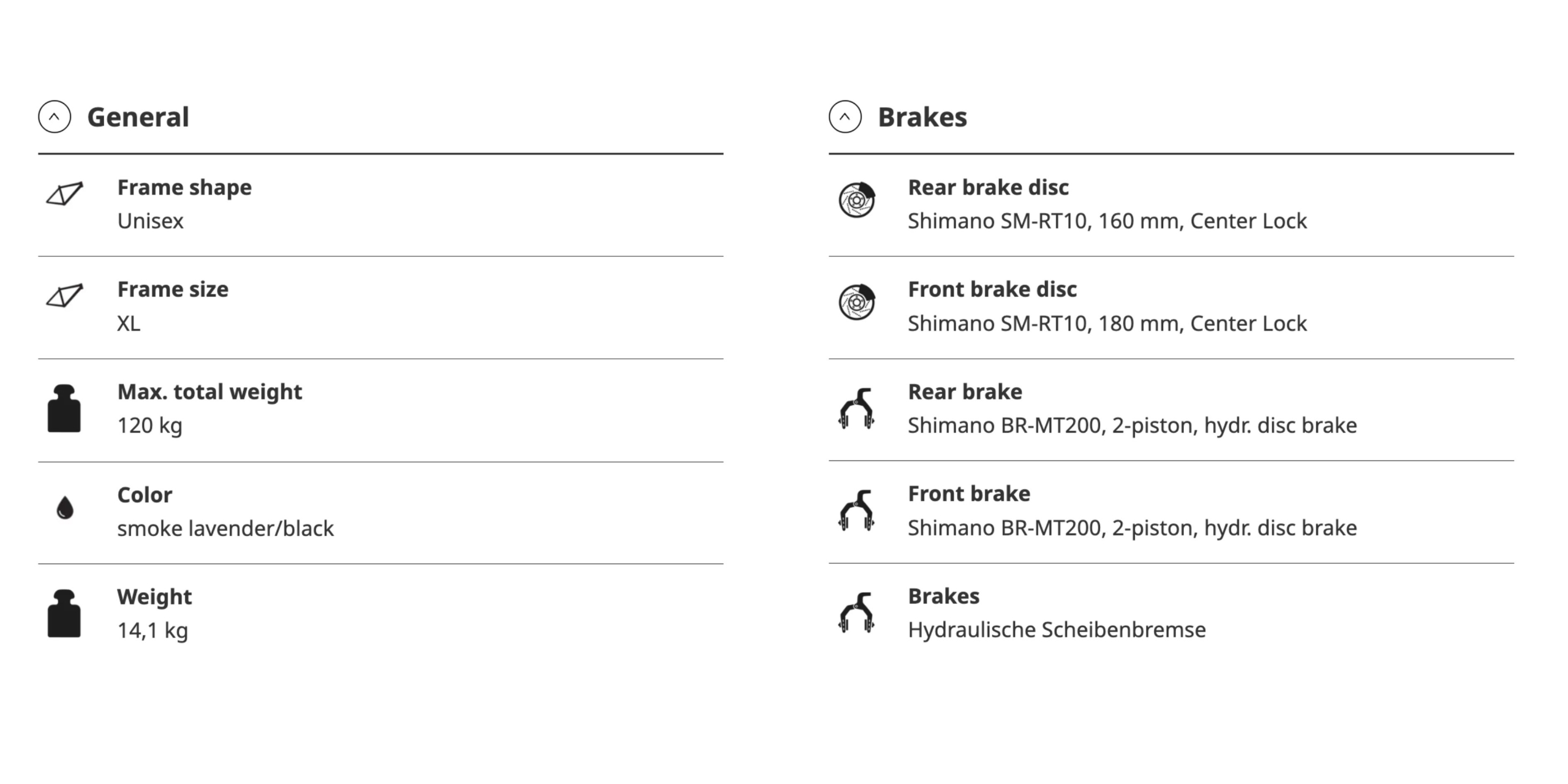Click the Front brake caliper icon
The width and height of the screenshot is (1568, 784).
coord(856,511)
